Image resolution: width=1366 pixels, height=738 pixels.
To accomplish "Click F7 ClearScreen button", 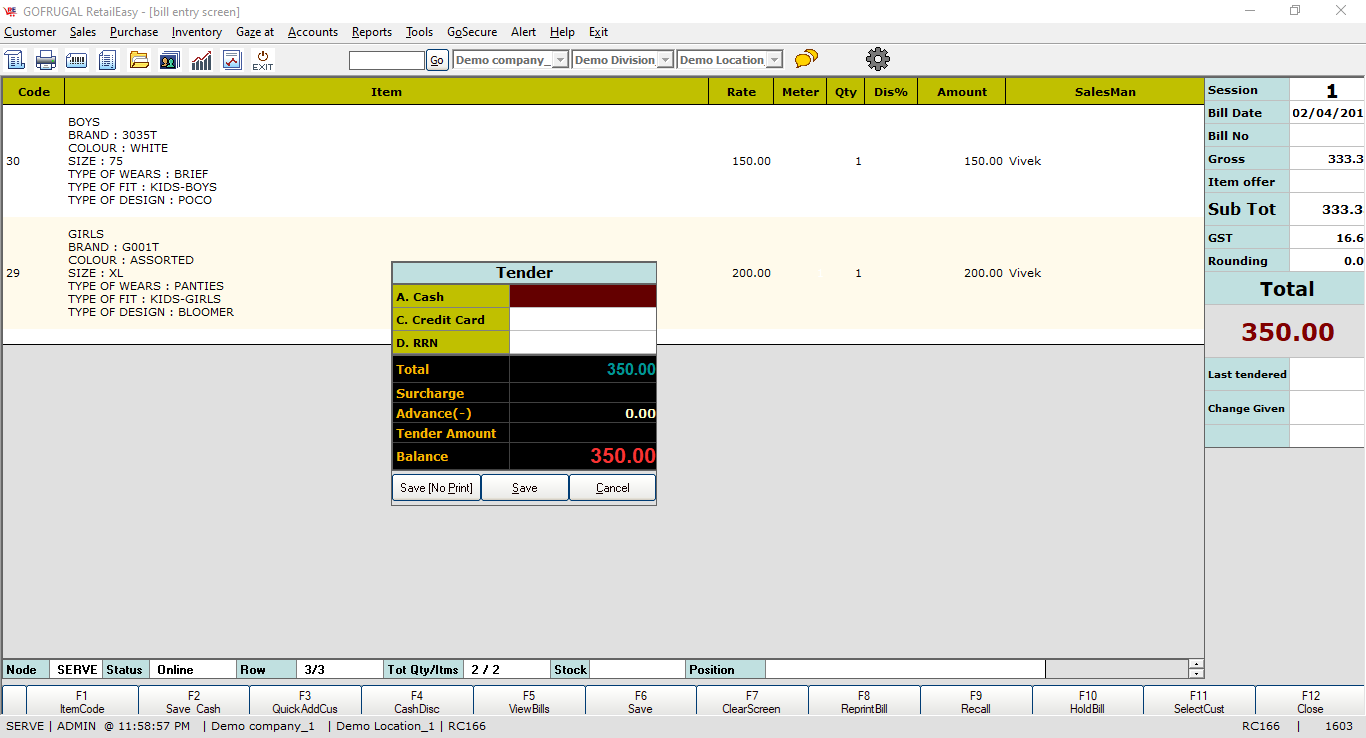I will [752, 702].
